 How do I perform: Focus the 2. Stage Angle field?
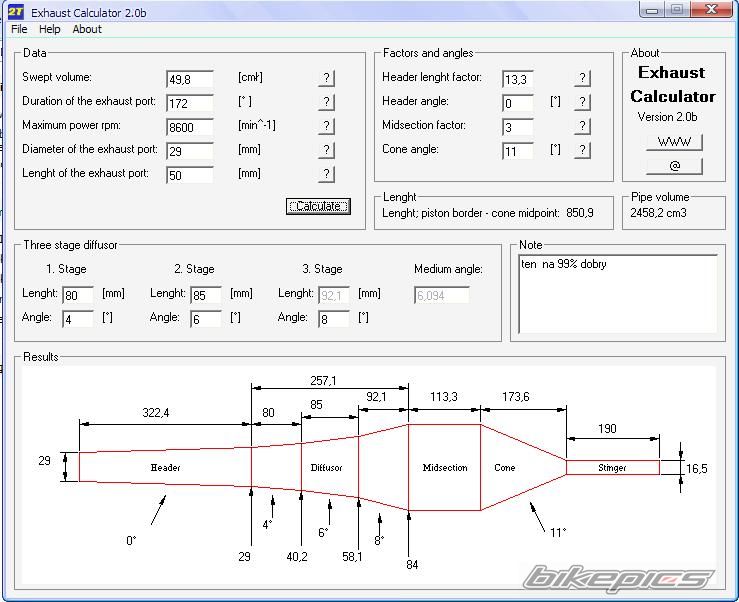tap(205, 319)
